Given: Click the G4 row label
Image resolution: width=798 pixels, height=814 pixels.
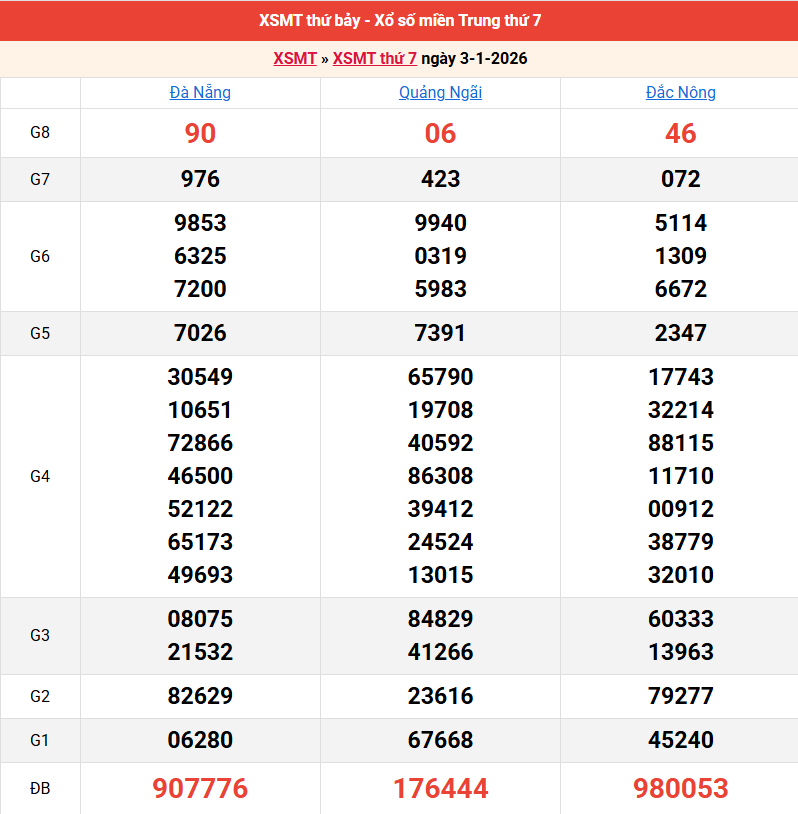Looking at the screenshot, I should (x=40, y=476).
